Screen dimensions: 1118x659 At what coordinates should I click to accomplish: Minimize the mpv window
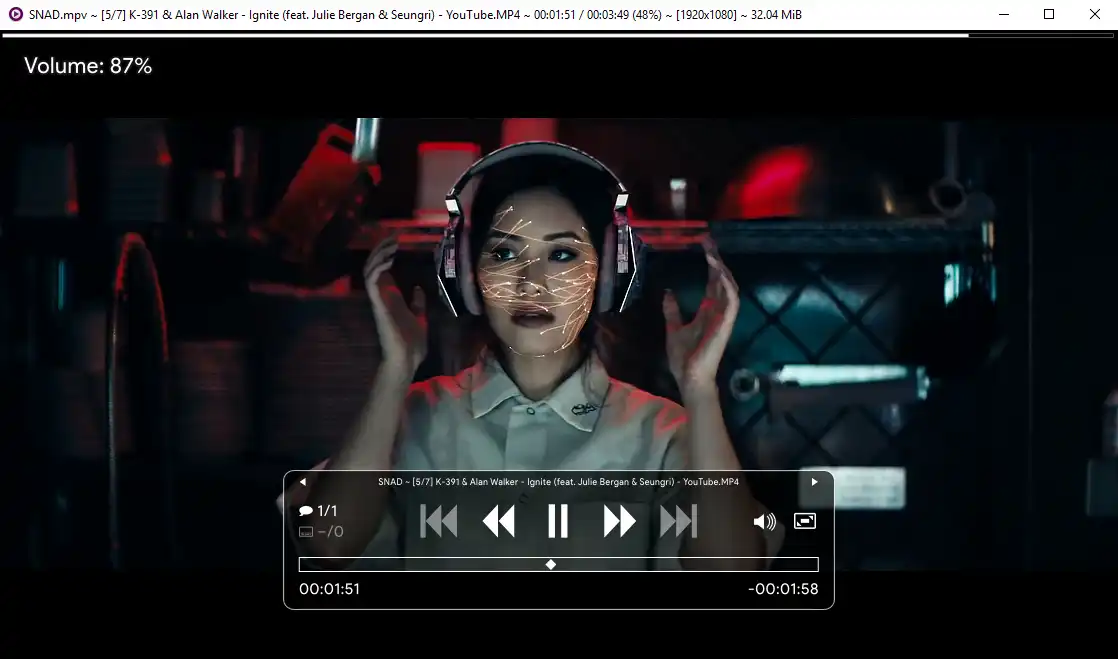pos(1004,14)
